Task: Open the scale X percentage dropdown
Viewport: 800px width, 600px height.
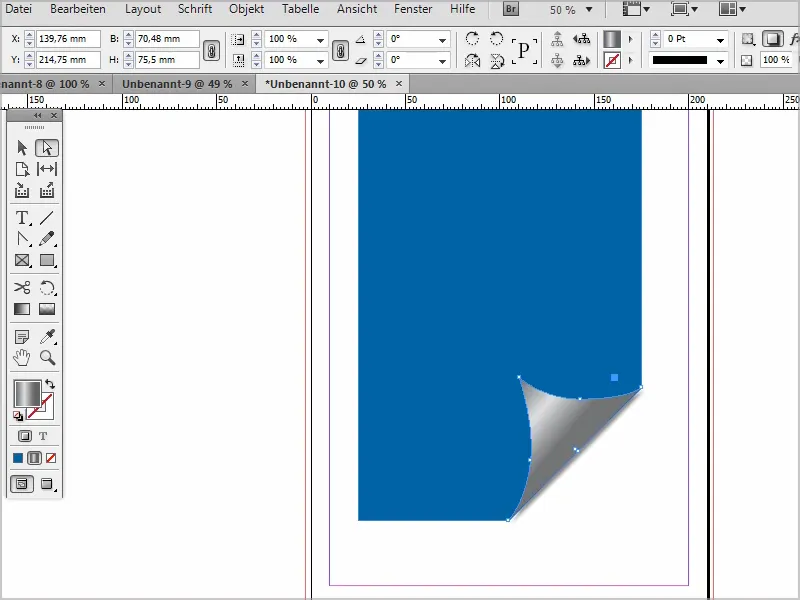Action: tap(320, 40)
